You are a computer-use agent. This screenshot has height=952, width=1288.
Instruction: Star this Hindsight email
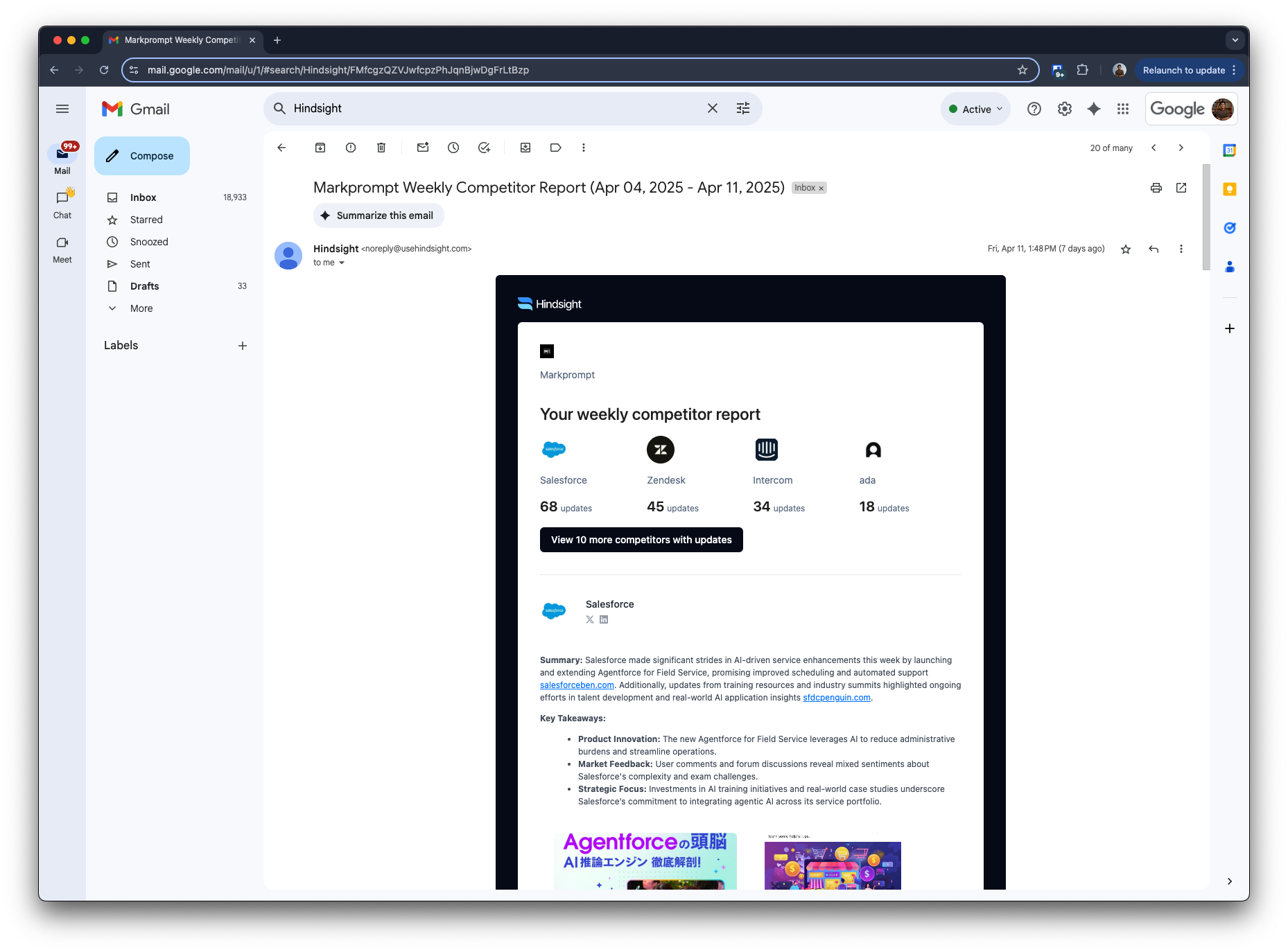pyautogui.click(x=1126, y=249)
